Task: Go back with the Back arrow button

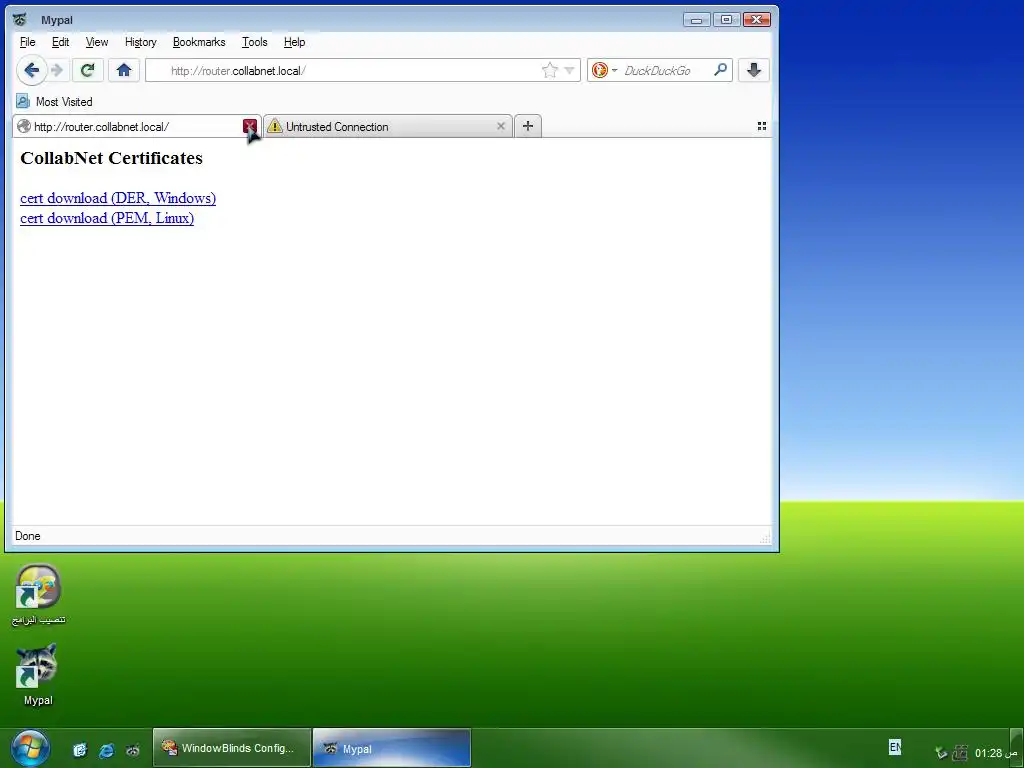Action: pyautogui.click(x=31, y=70)
